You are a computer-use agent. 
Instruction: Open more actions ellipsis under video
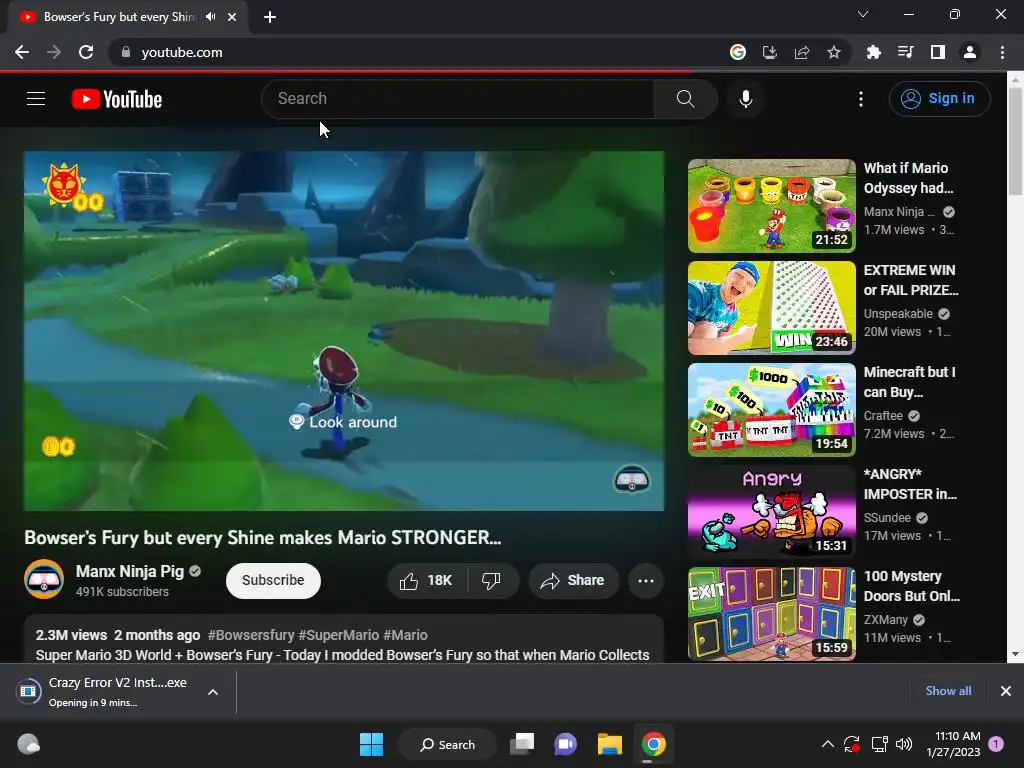click(x=646, y=581)
